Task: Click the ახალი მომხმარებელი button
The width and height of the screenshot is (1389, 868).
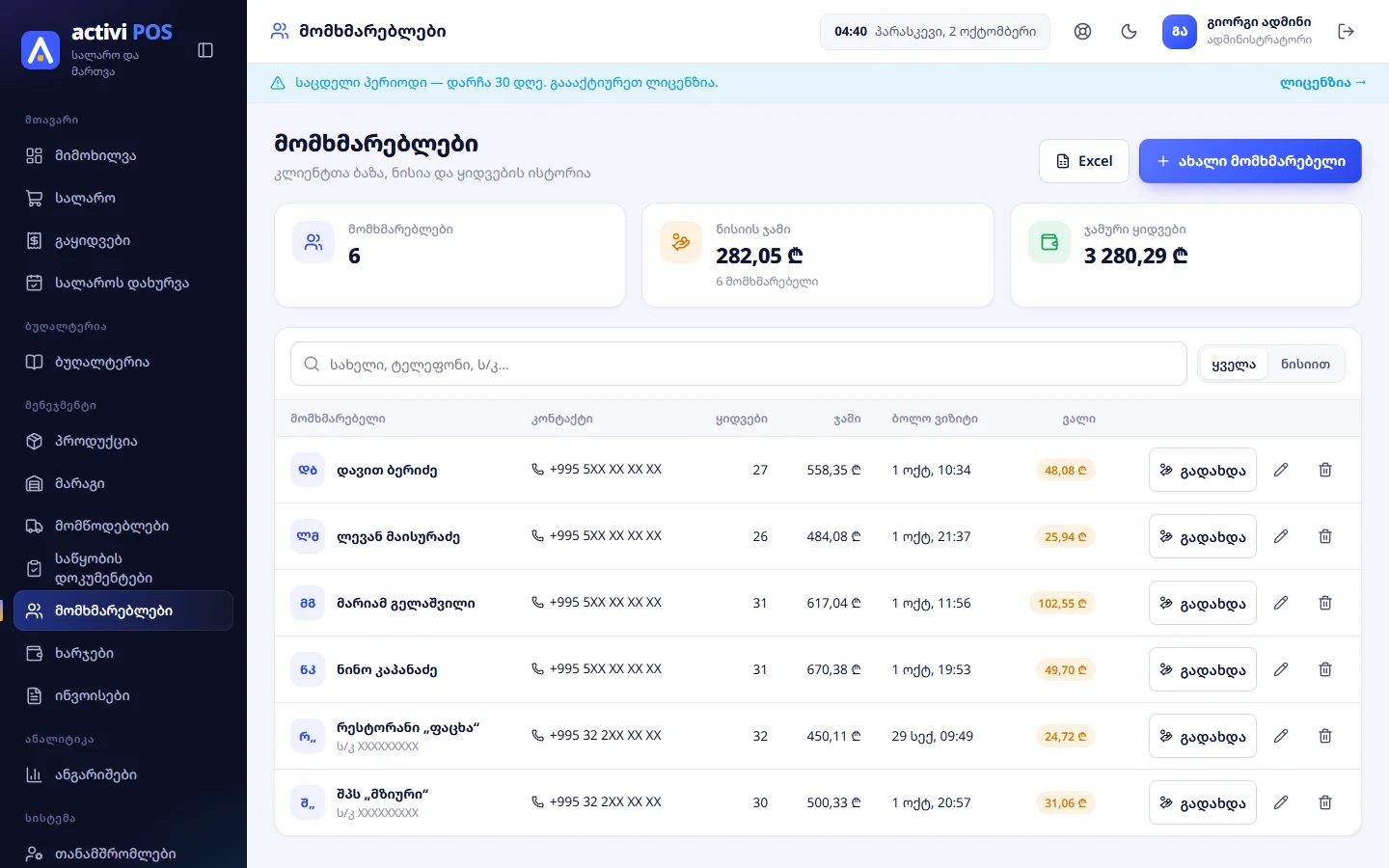Action: (x=1250, y=161)
